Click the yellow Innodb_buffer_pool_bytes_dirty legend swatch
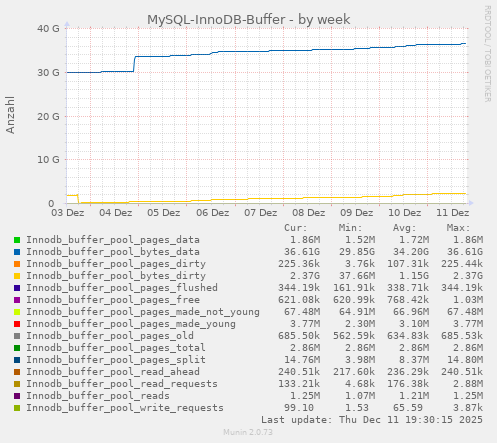This screenshot has height=443, width=497. 17,276
